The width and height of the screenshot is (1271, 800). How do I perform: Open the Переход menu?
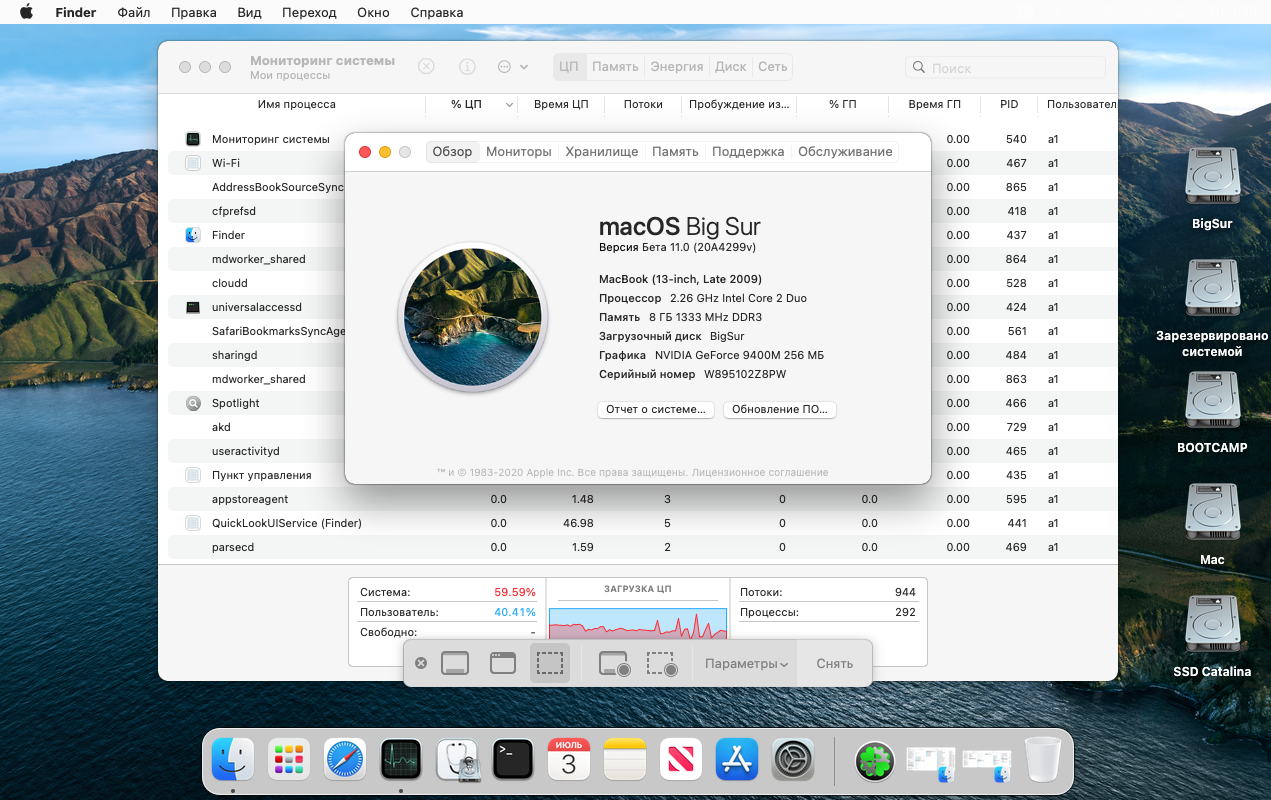tap(309, 13)
